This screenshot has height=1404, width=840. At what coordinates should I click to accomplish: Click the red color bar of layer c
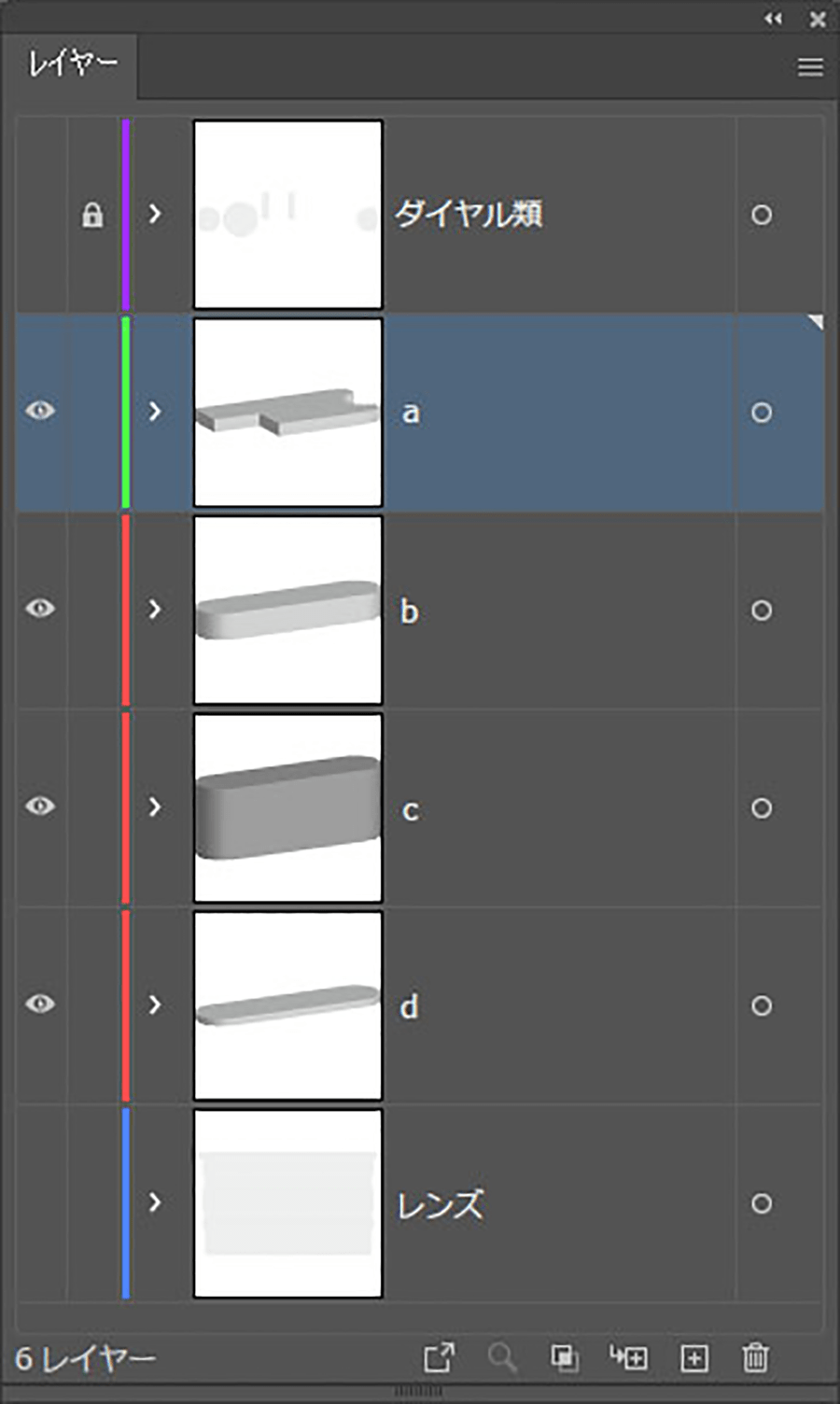(x=125, y=807)
